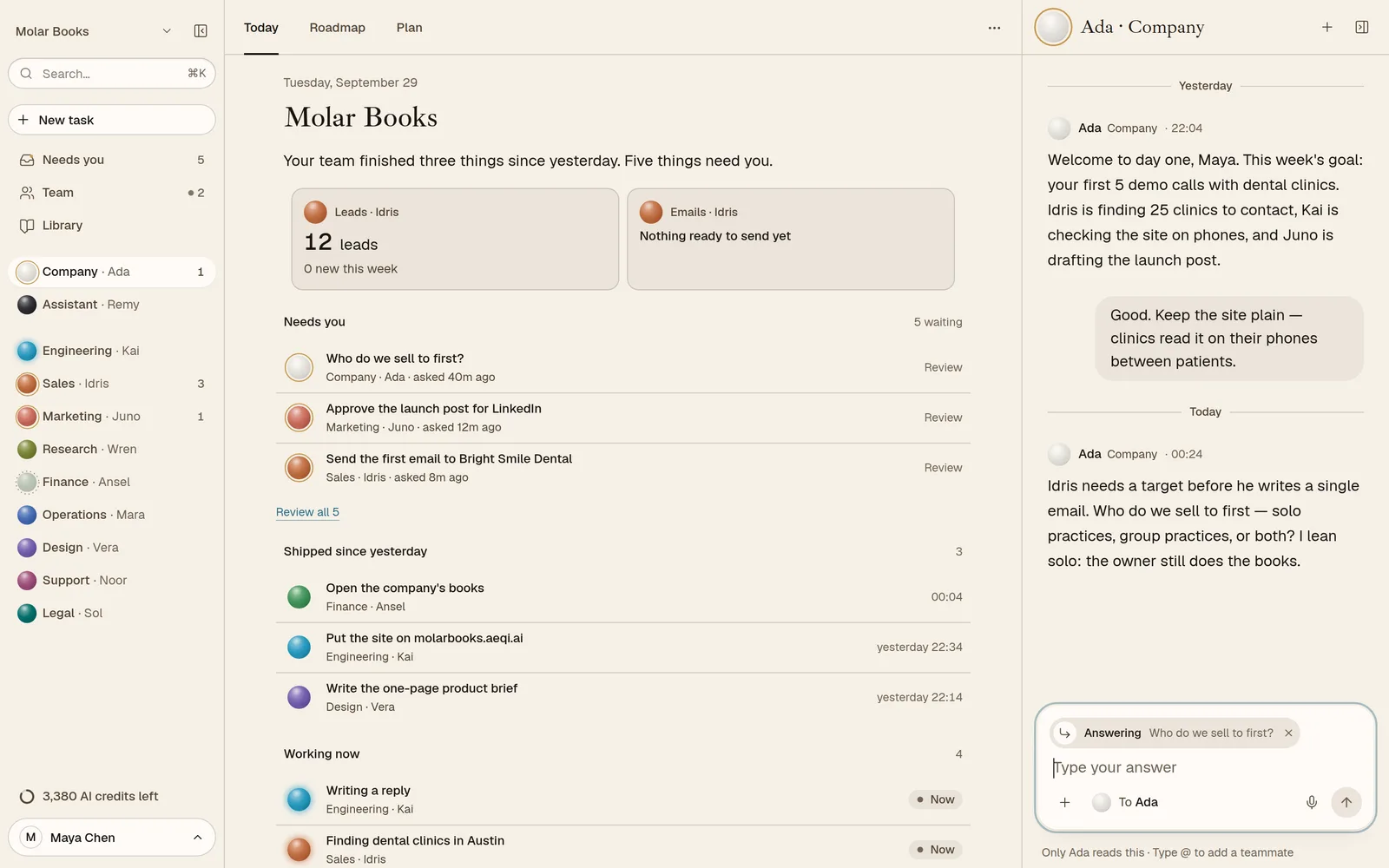Click the Review all 5 link

(x=307, y=512)
